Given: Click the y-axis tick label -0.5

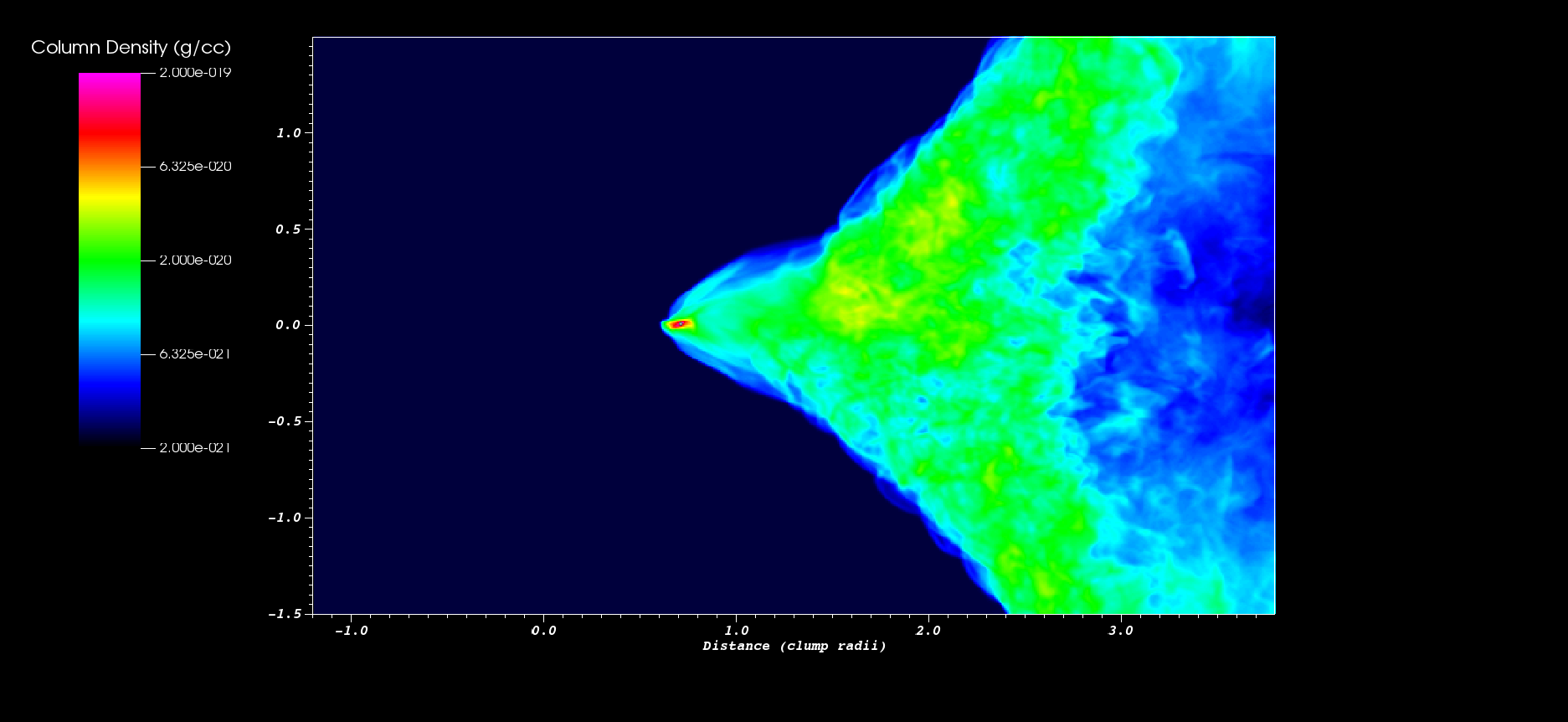Looking at the screenshot, I should tap(285, 421).
